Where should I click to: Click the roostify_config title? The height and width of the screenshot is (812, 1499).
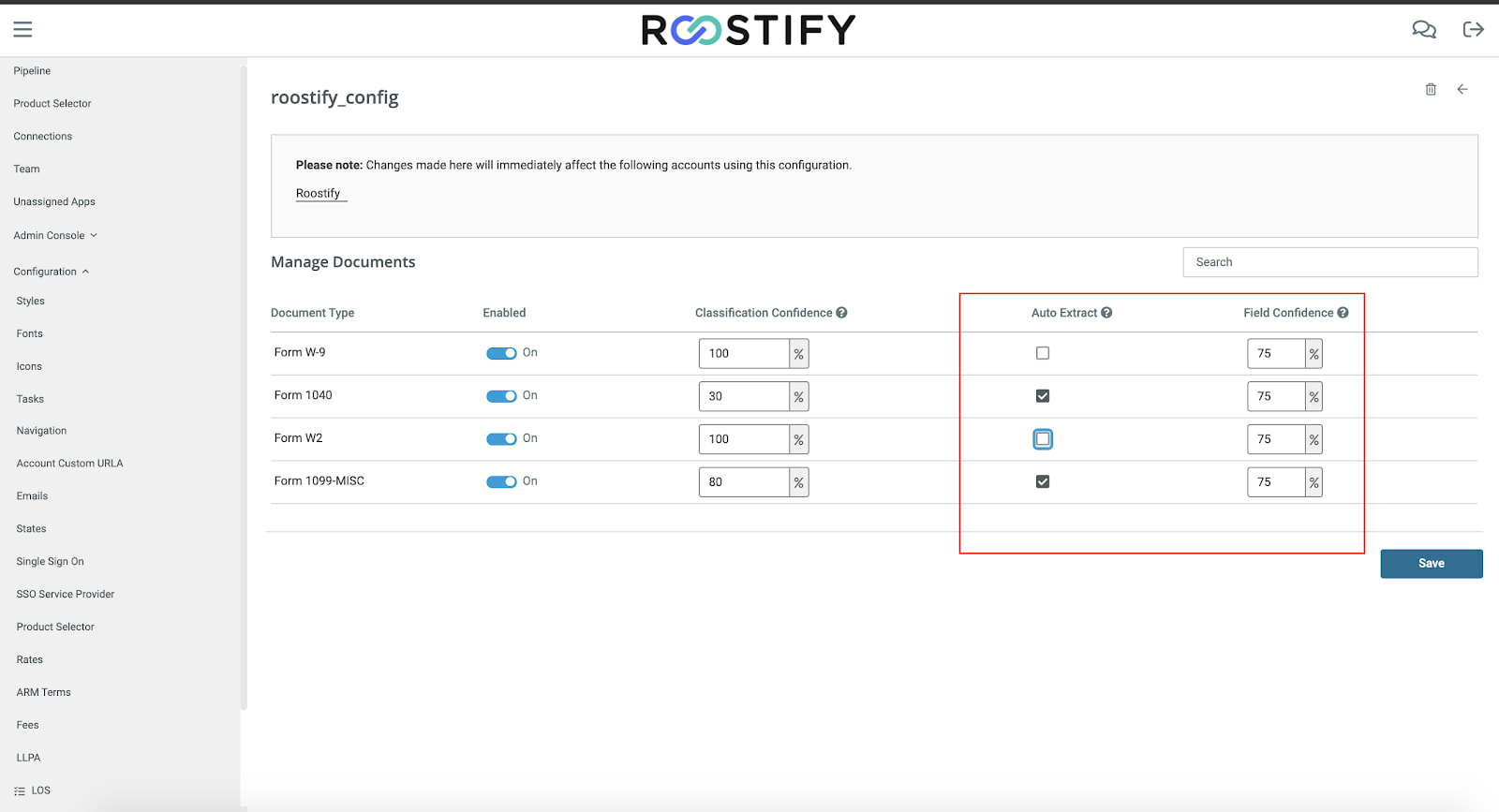[334, 97]
